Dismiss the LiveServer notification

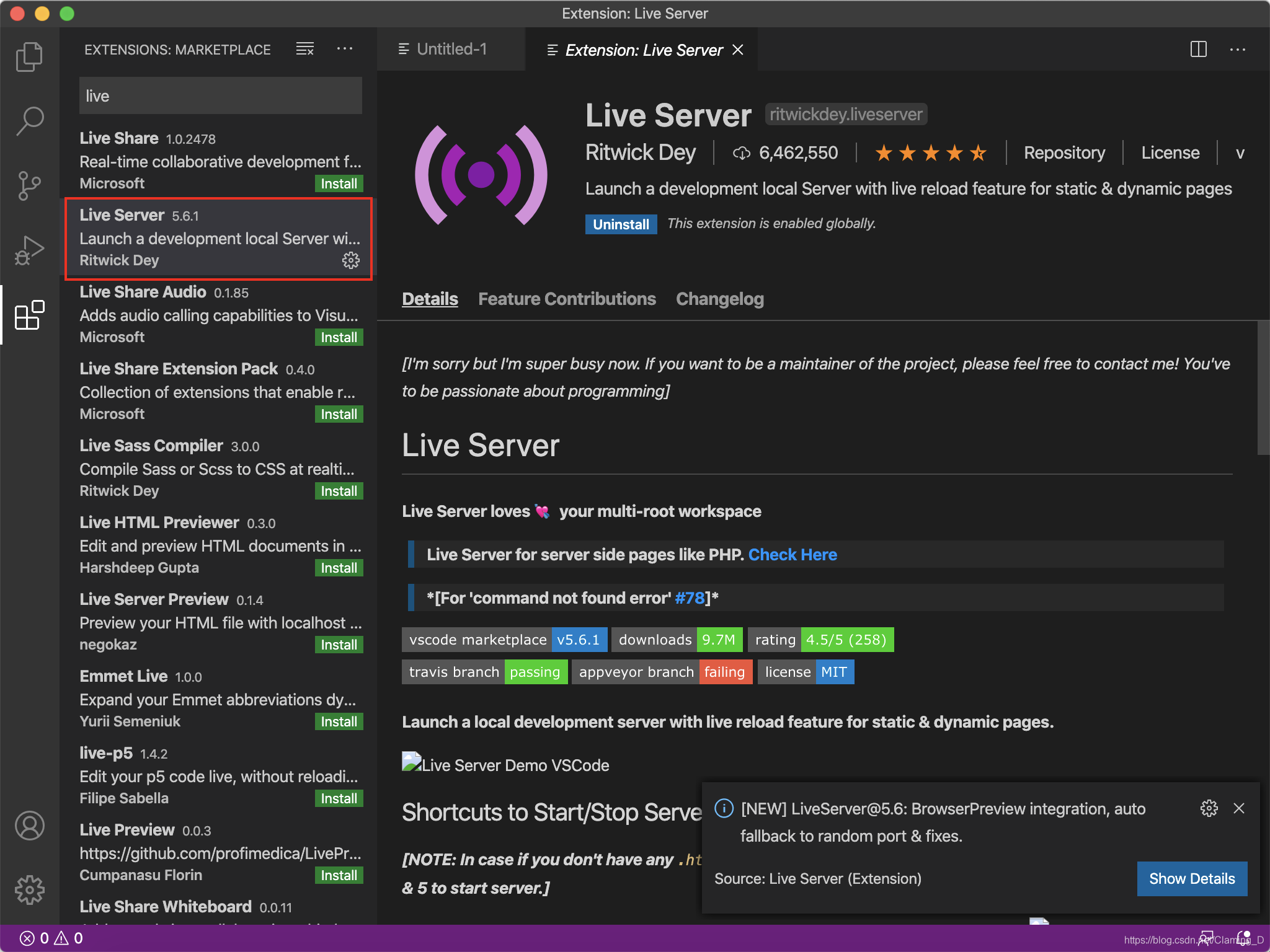pyautogui.click(x=1238, y=808)
